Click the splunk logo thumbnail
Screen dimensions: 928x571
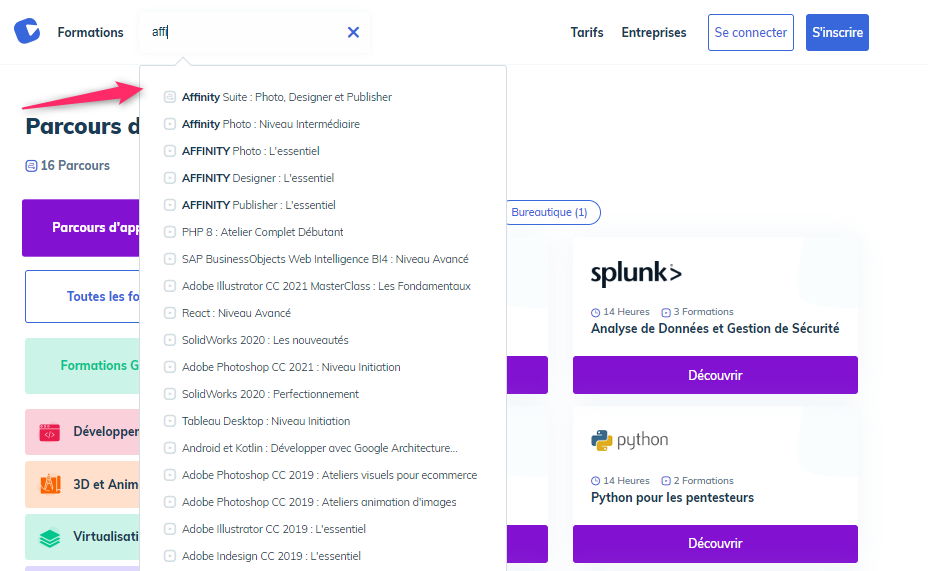tap(636, 273)
